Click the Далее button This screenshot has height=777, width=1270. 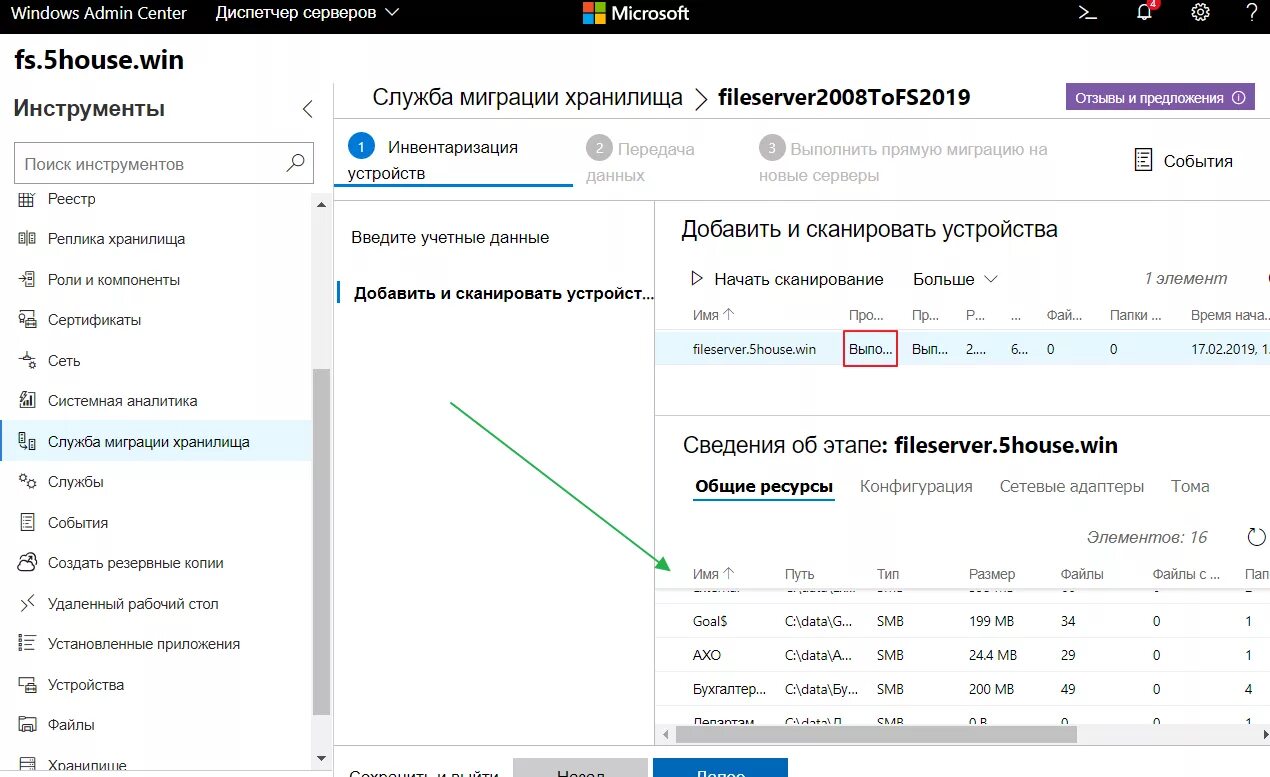pos(720,767)
